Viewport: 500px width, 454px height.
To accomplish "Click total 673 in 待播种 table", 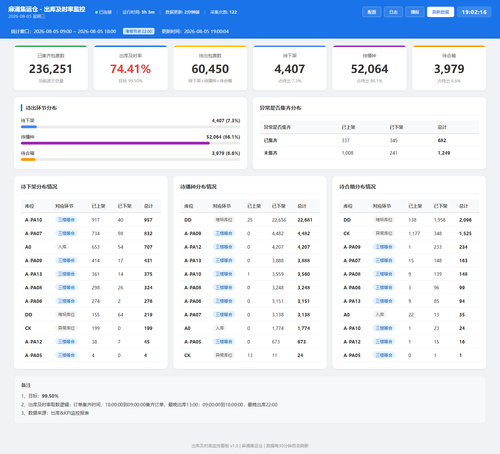I will 302,342.
